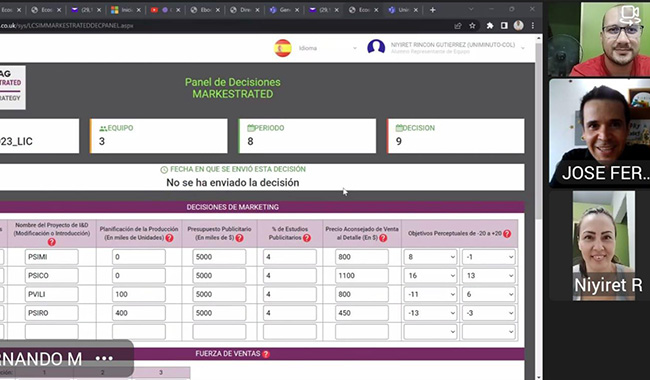Close the YouTube tab

[x=178, y=10]
